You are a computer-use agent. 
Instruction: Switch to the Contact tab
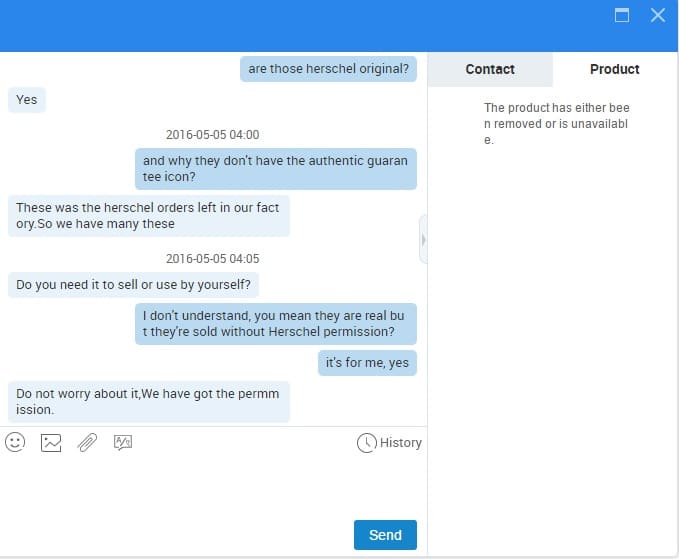(x=490, y=69)
